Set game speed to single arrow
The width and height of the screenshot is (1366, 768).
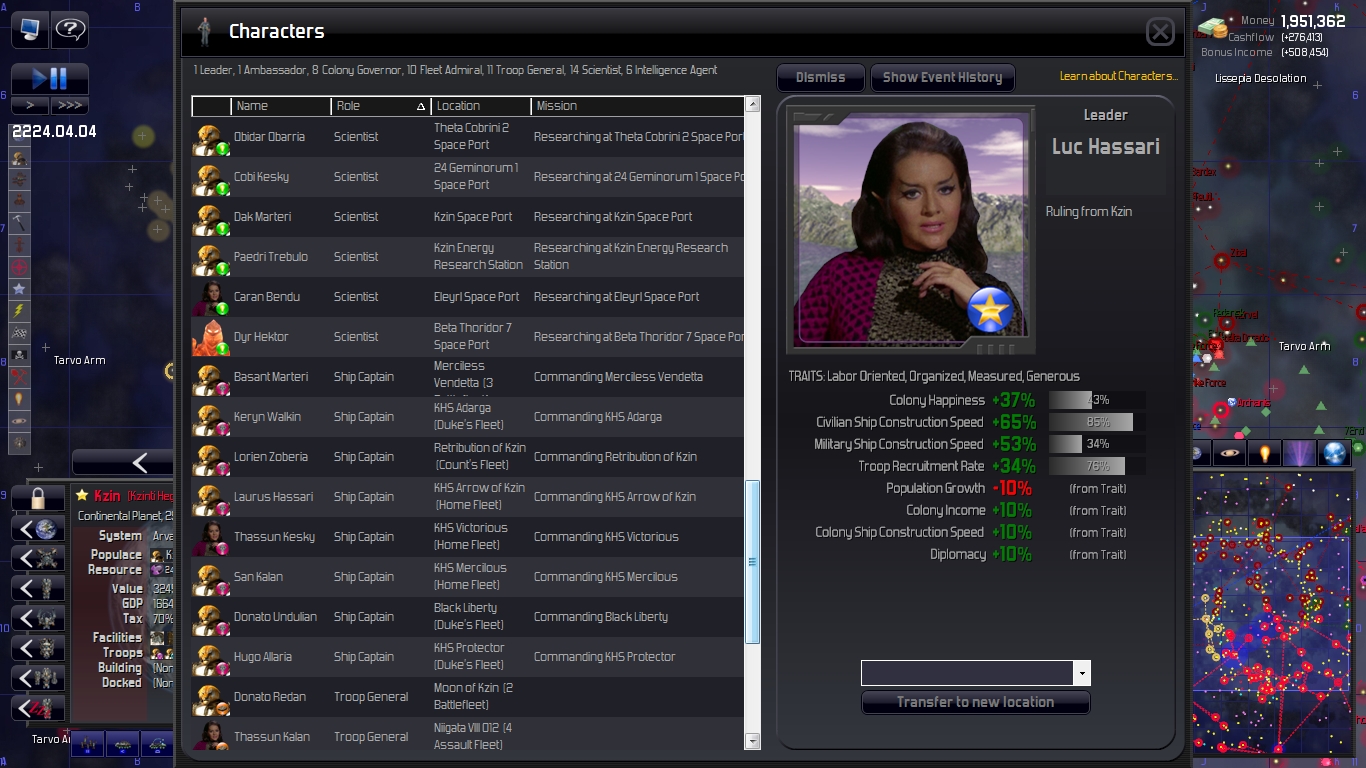pyautogui.click(x=30, y=105)
